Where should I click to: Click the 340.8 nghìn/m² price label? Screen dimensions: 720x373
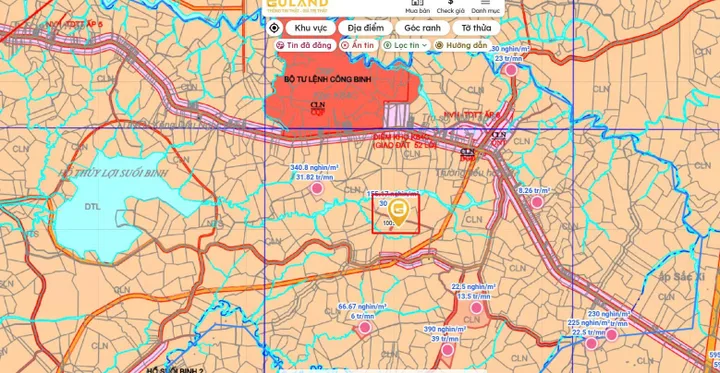315,167
